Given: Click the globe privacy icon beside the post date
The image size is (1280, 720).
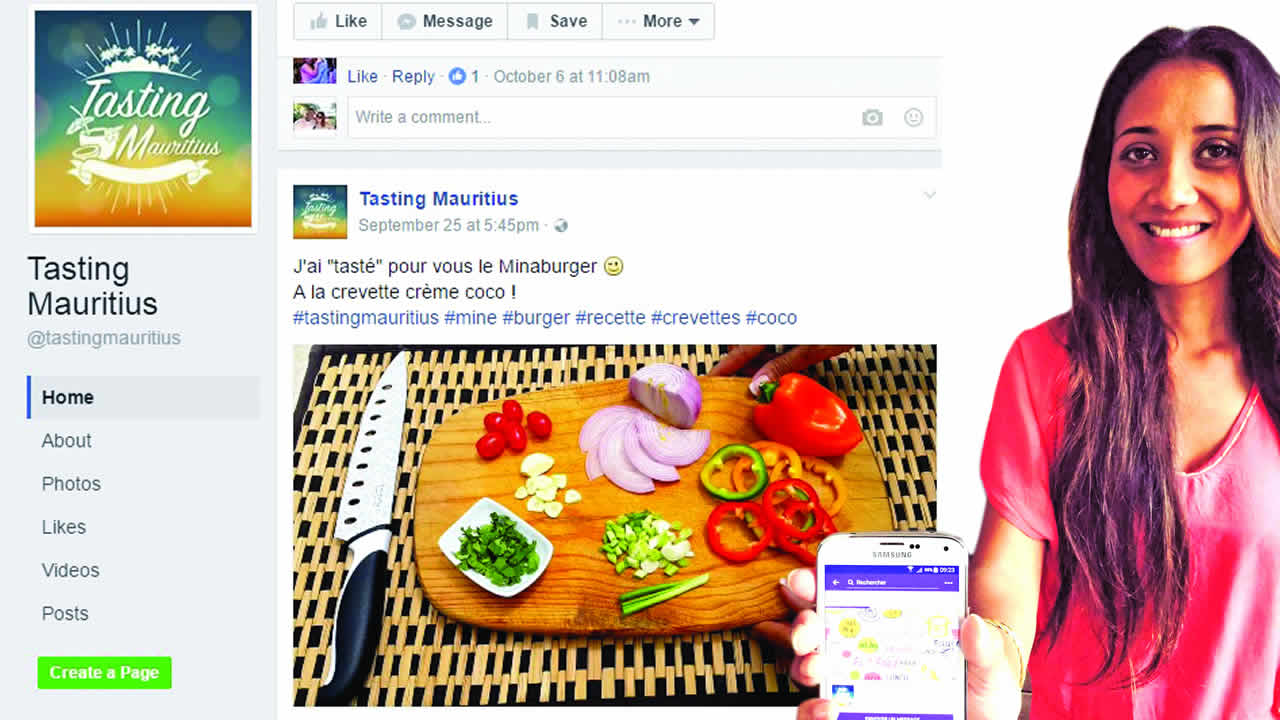Looking at the screenshot, I should (561, 226).
